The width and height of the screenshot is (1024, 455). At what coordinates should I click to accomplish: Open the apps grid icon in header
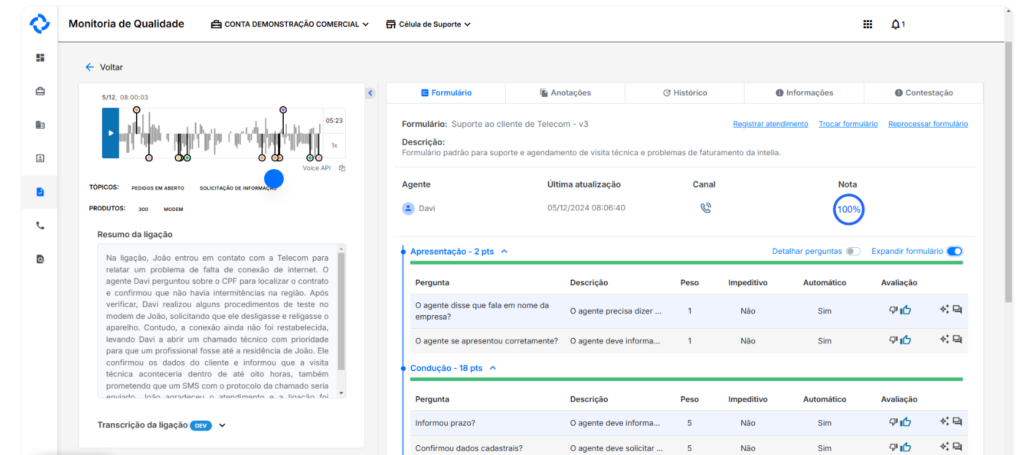[x=867, y=24]
